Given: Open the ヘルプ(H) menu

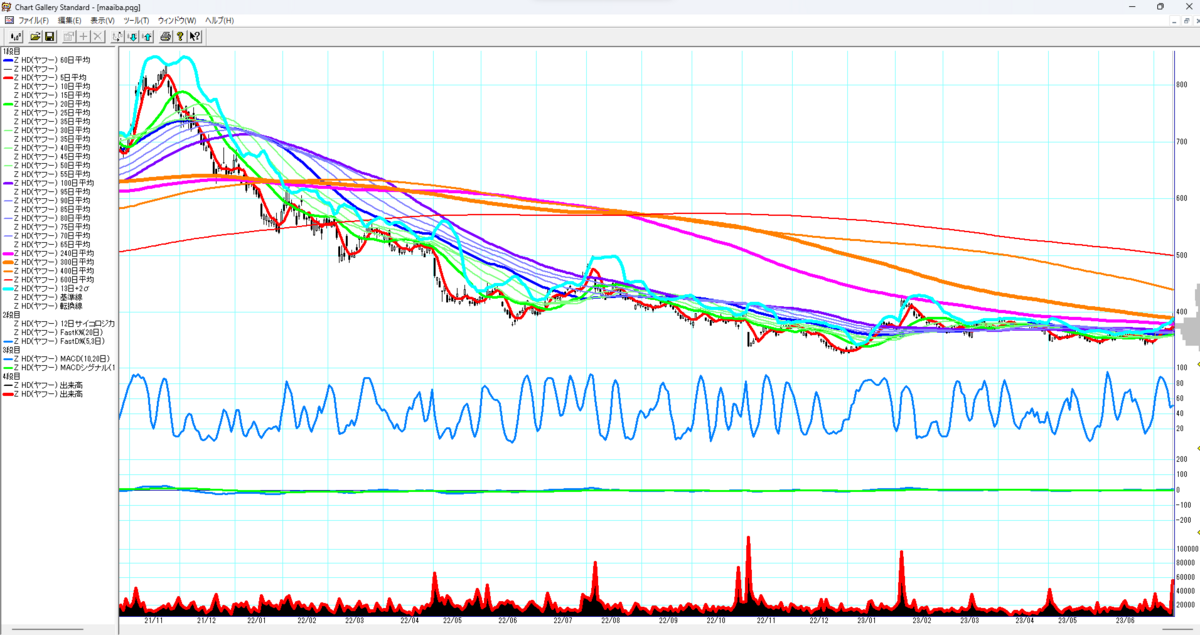Looking at the screenshot, I should 219,20.
